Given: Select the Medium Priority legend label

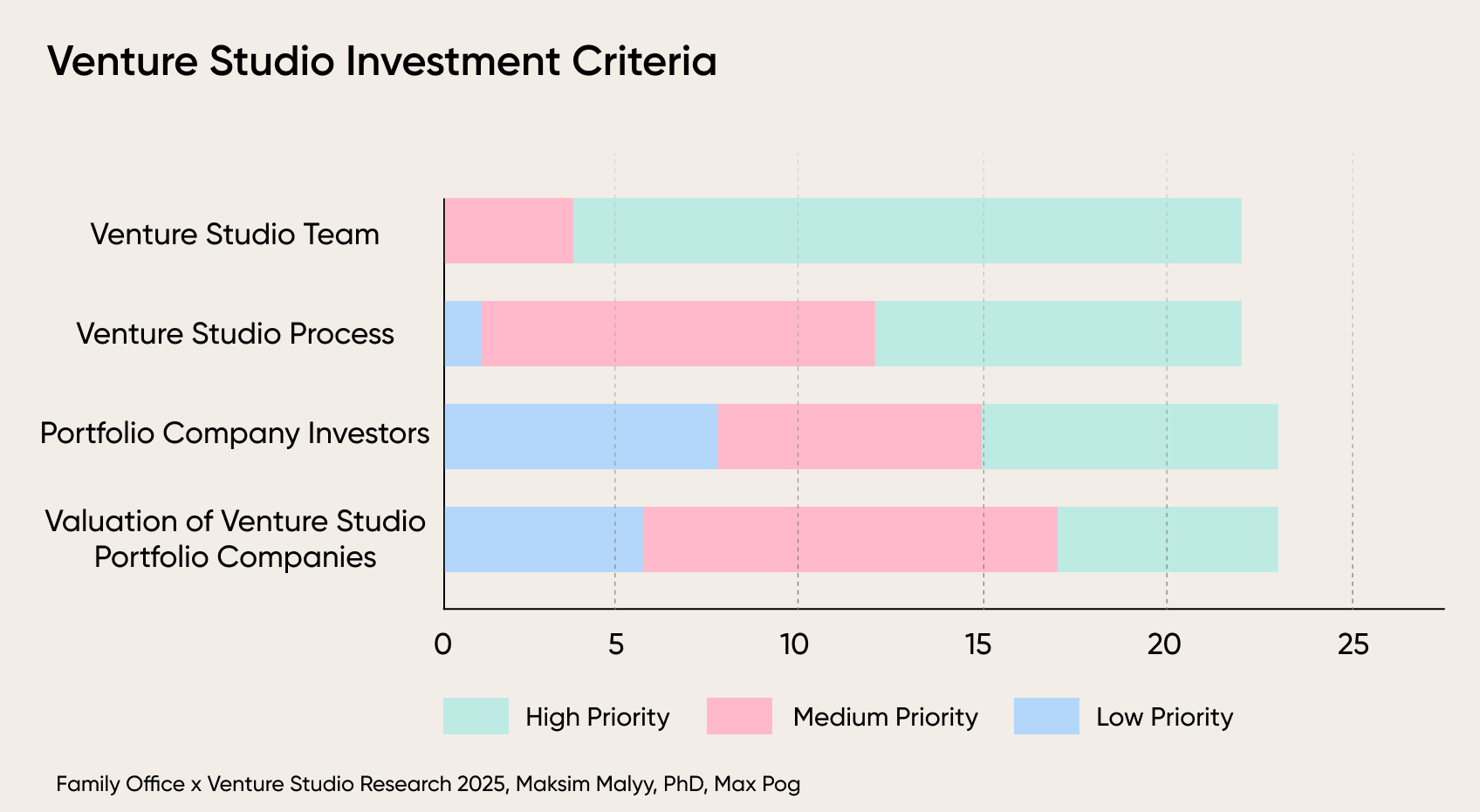Looking at the screenshot, I should (885, 717).
